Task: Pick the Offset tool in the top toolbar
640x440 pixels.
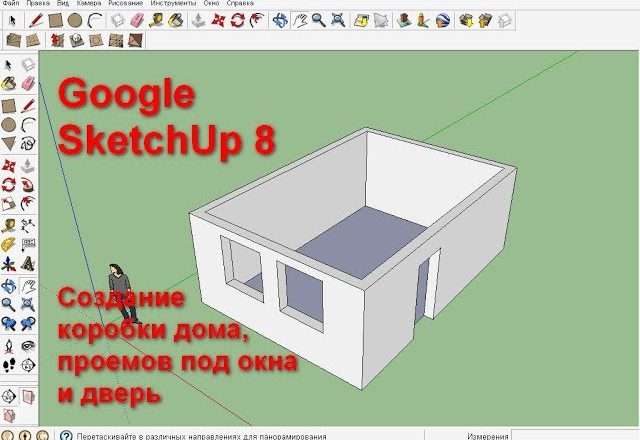Action: click(257, 20)
